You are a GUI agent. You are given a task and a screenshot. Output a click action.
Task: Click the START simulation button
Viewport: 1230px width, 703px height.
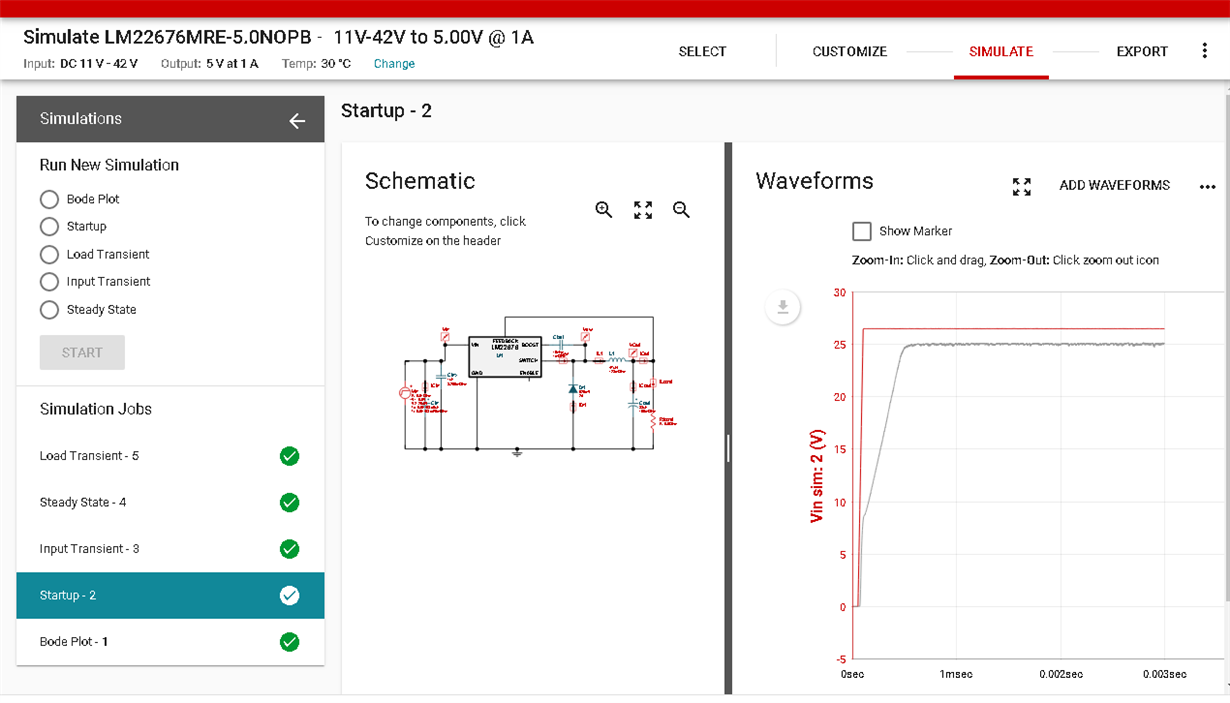pos(82,353)
